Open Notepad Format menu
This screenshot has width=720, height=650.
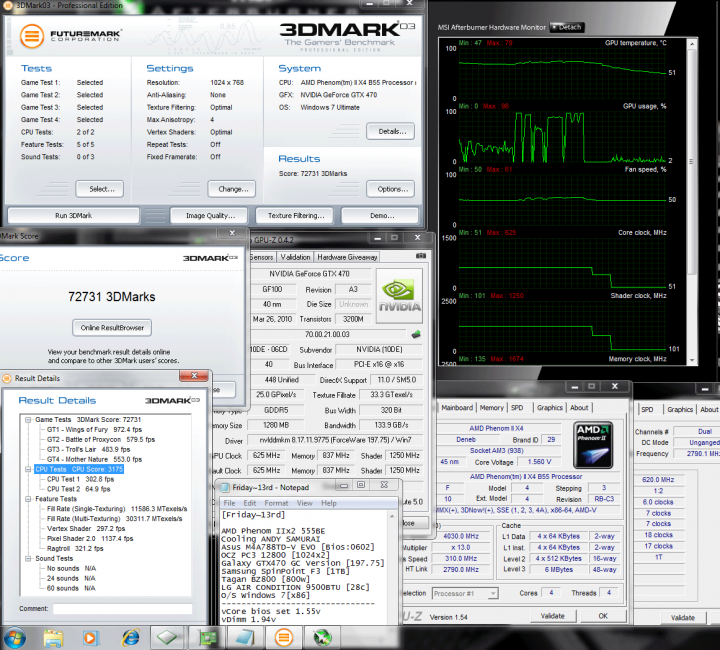[276, 503]
